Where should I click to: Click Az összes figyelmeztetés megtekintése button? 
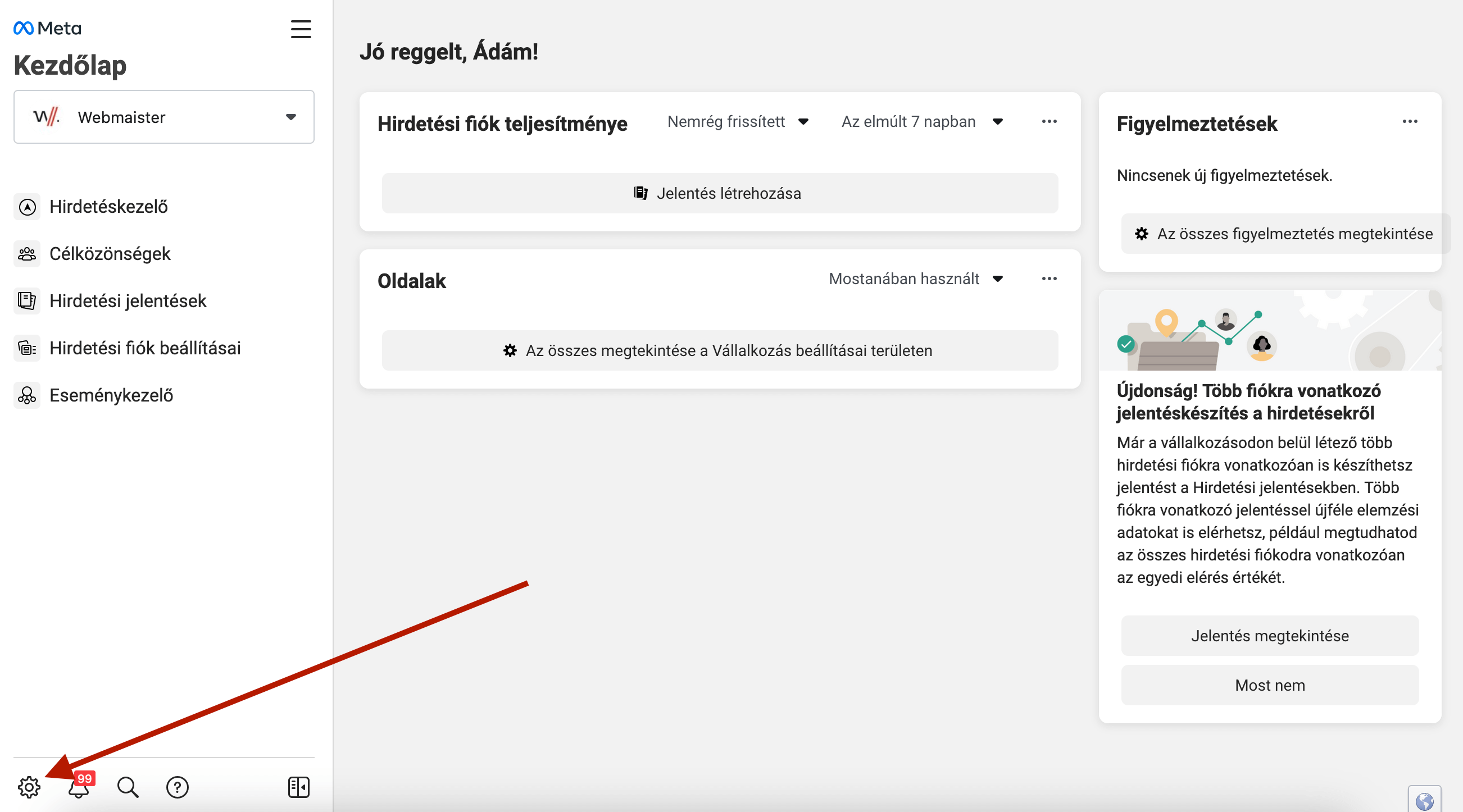[x=1286, y=234]
